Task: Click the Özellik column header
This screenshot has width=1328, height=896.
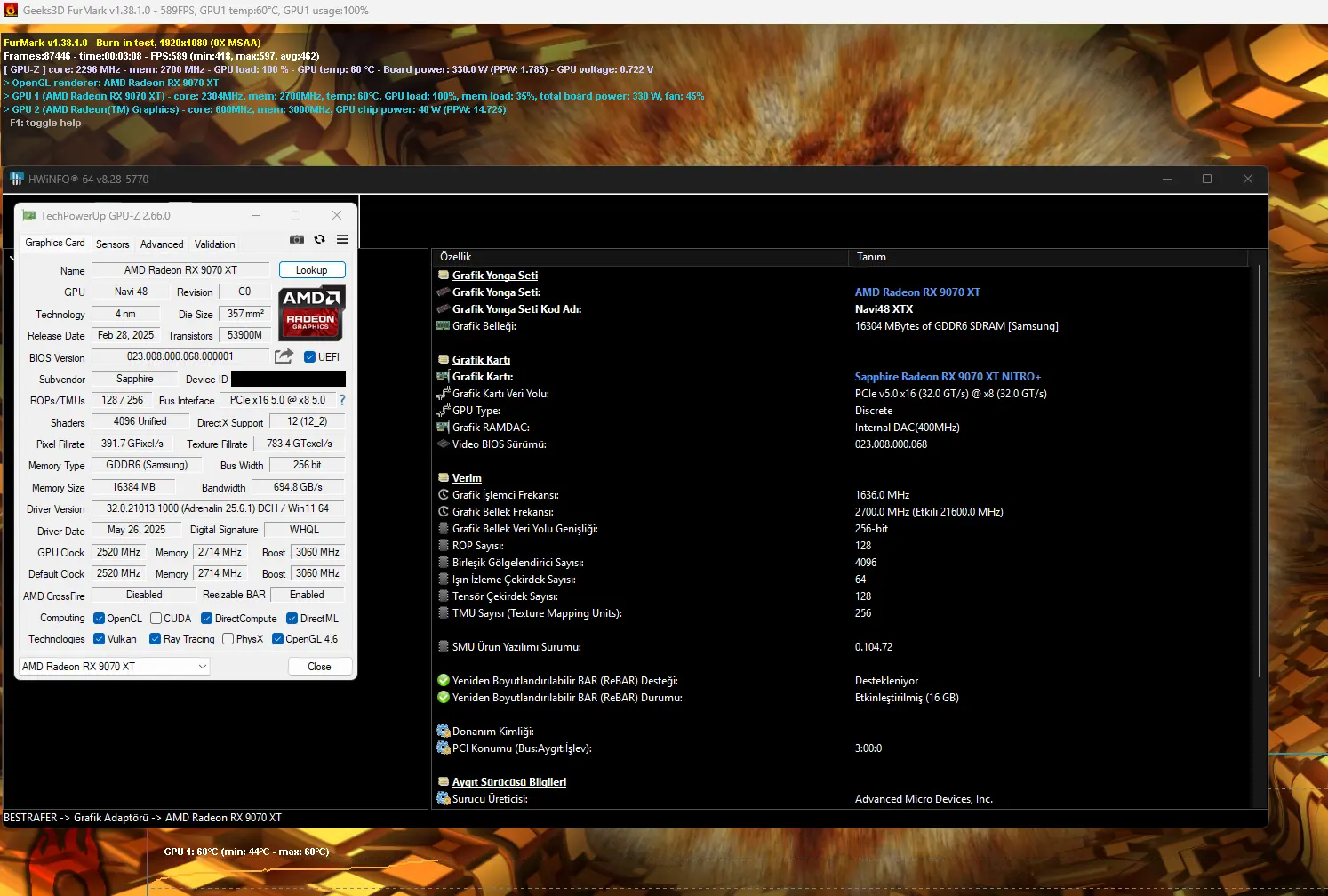Action: pyautogui.click(x=640, y=257)
